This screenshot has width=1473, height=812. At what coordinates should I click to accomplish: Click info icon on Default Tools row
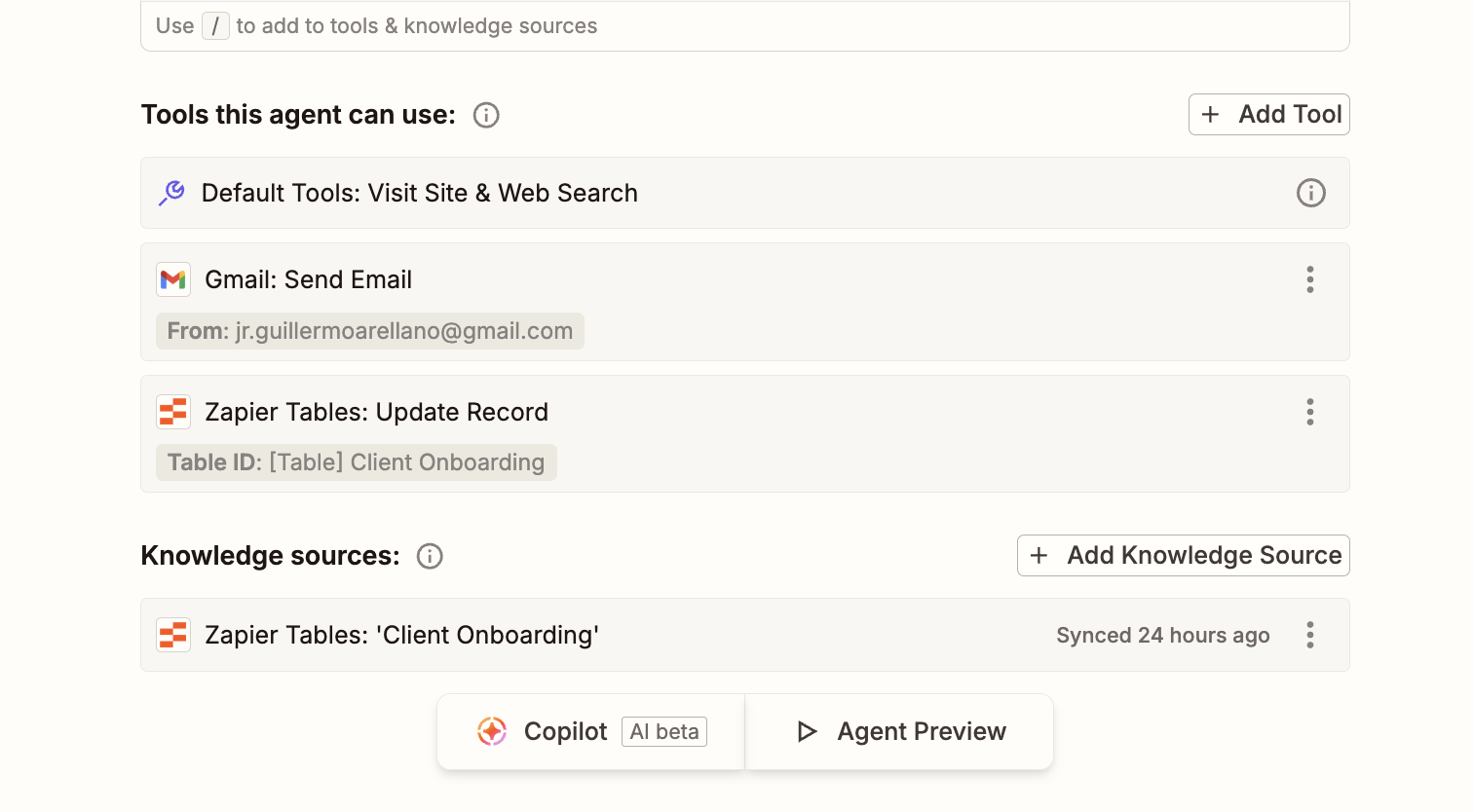[x=1310, y=193]
